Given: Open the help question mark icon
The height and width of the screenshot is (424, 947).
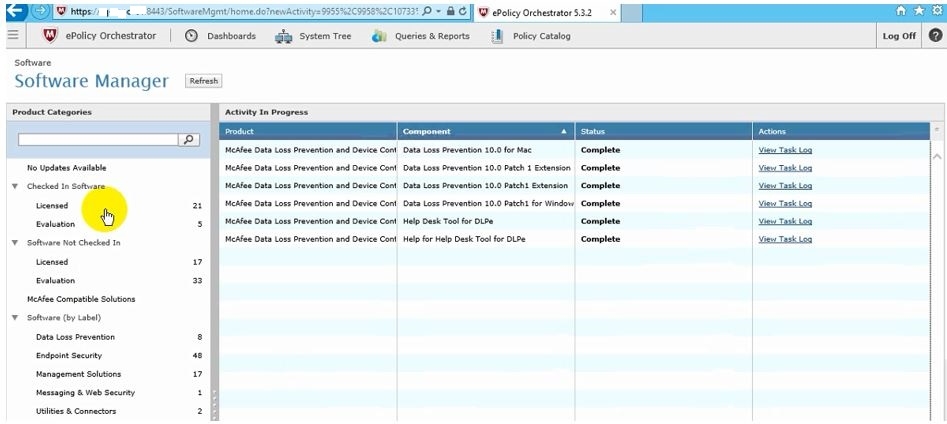Looking at the screenshot, I should [935, 36].
